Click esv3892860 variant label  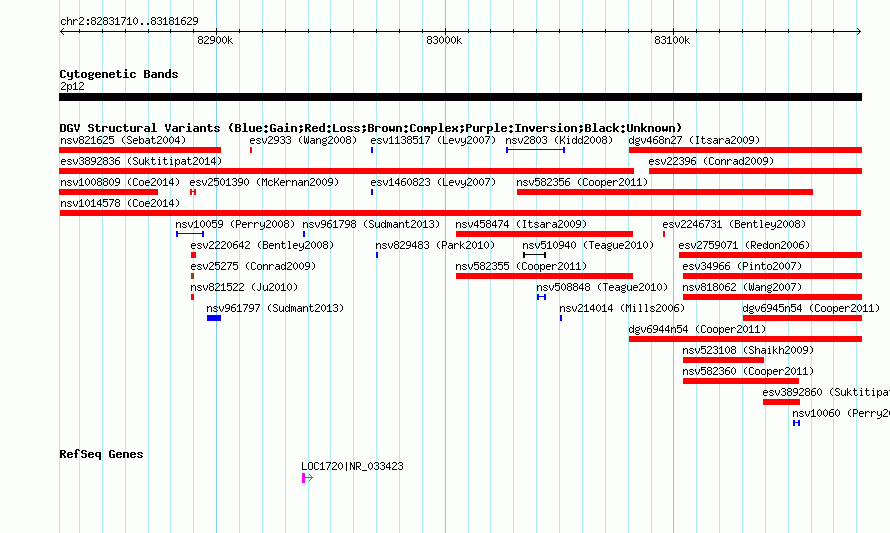[x=826, y=392]
